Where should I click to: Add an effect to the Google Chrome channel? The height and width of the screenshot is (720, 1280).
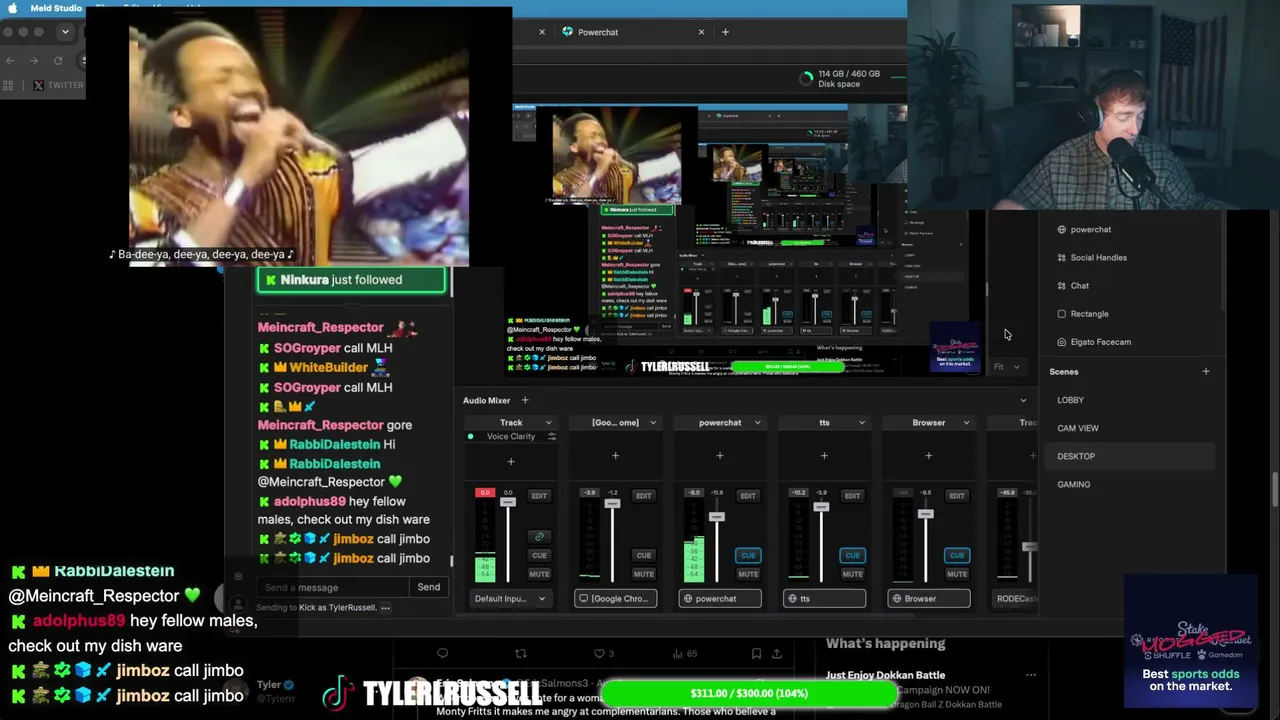[x=615, y=456]
